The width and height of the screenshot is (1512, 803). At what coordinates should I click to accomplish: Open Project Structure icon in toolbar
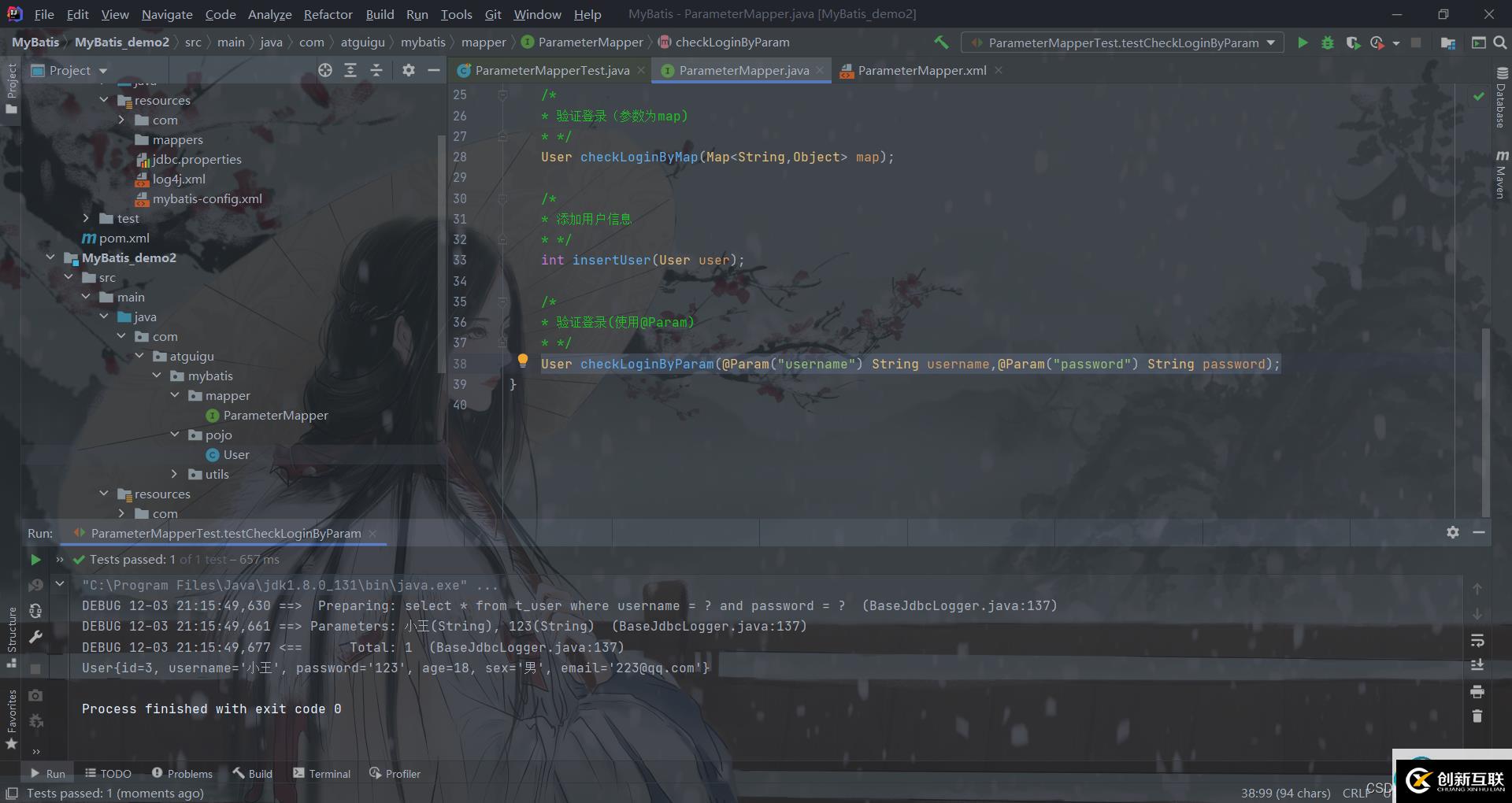coord(1447,43)
